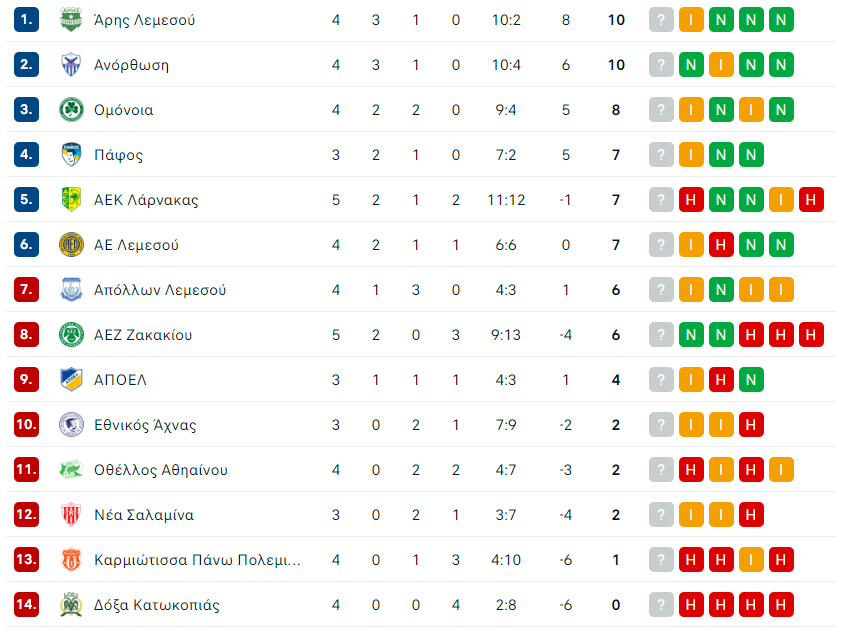842x632 pixels.
Task: Open the Οθέλλος Αθηαίνου team link
Action: (161, 470)
